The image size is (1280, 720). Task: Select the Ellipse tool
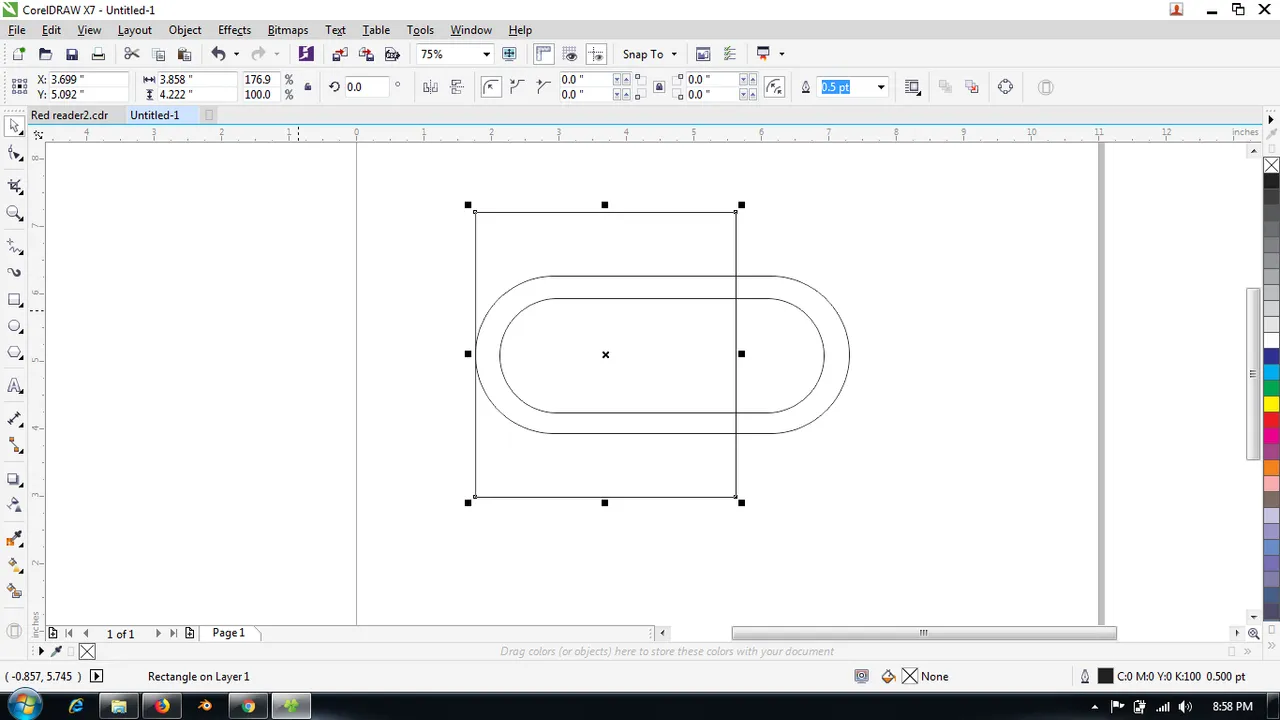point(15,326)
